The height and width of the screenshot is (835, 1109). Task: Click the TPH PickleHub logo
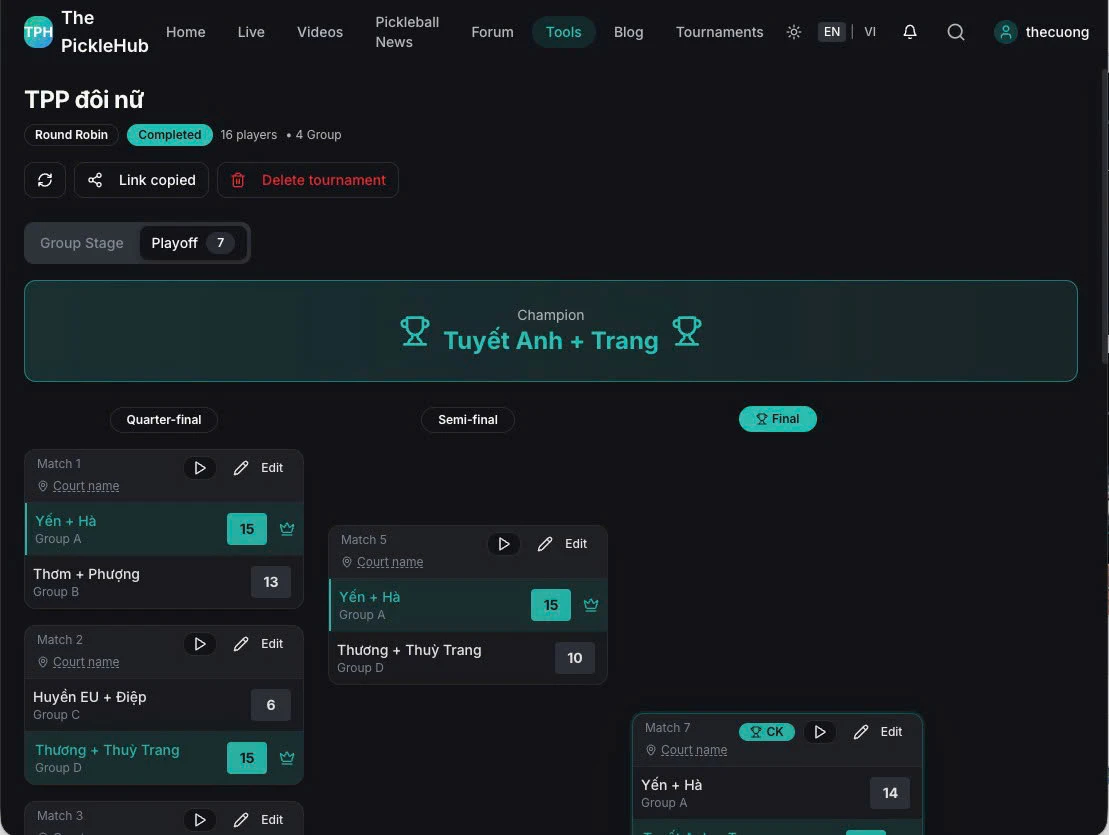tap(37, 31)
